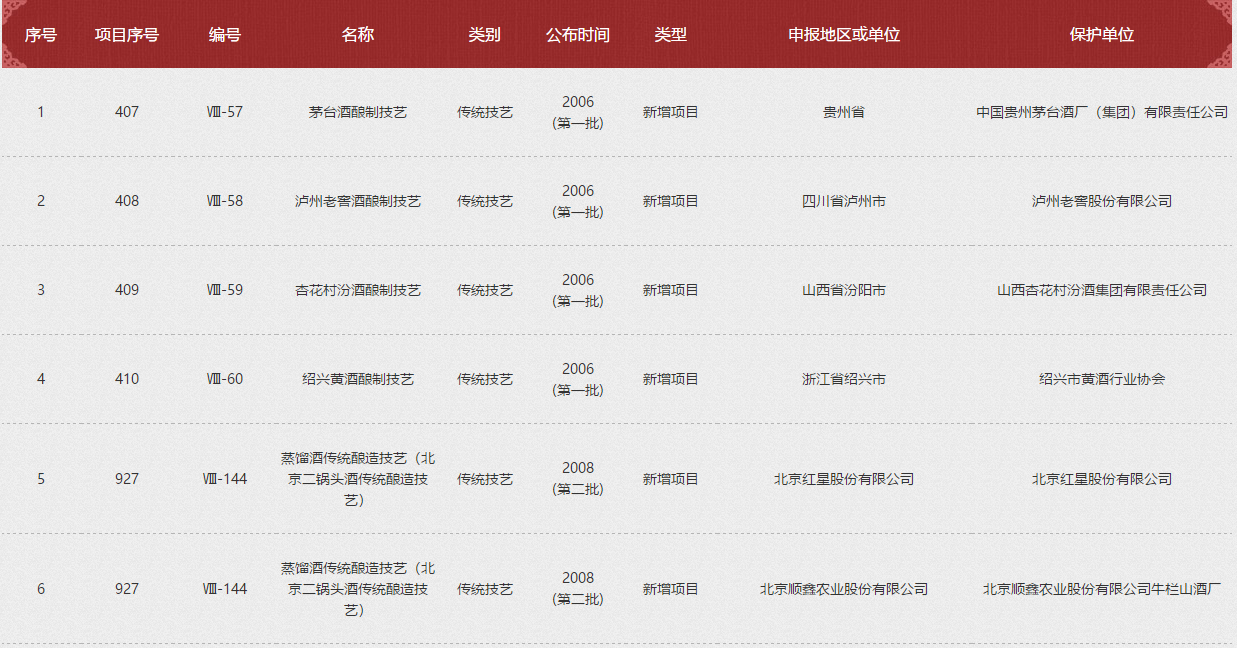1237x648 pixels.
Task: Click serial number 1 in the 茅台酒 row
Action: coord(41,112)
